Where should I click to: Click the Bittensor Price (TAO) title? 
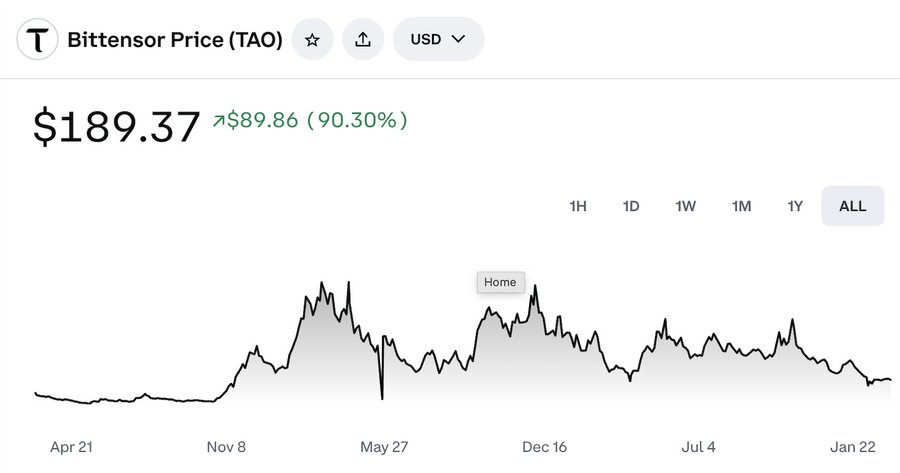[175, 40]
